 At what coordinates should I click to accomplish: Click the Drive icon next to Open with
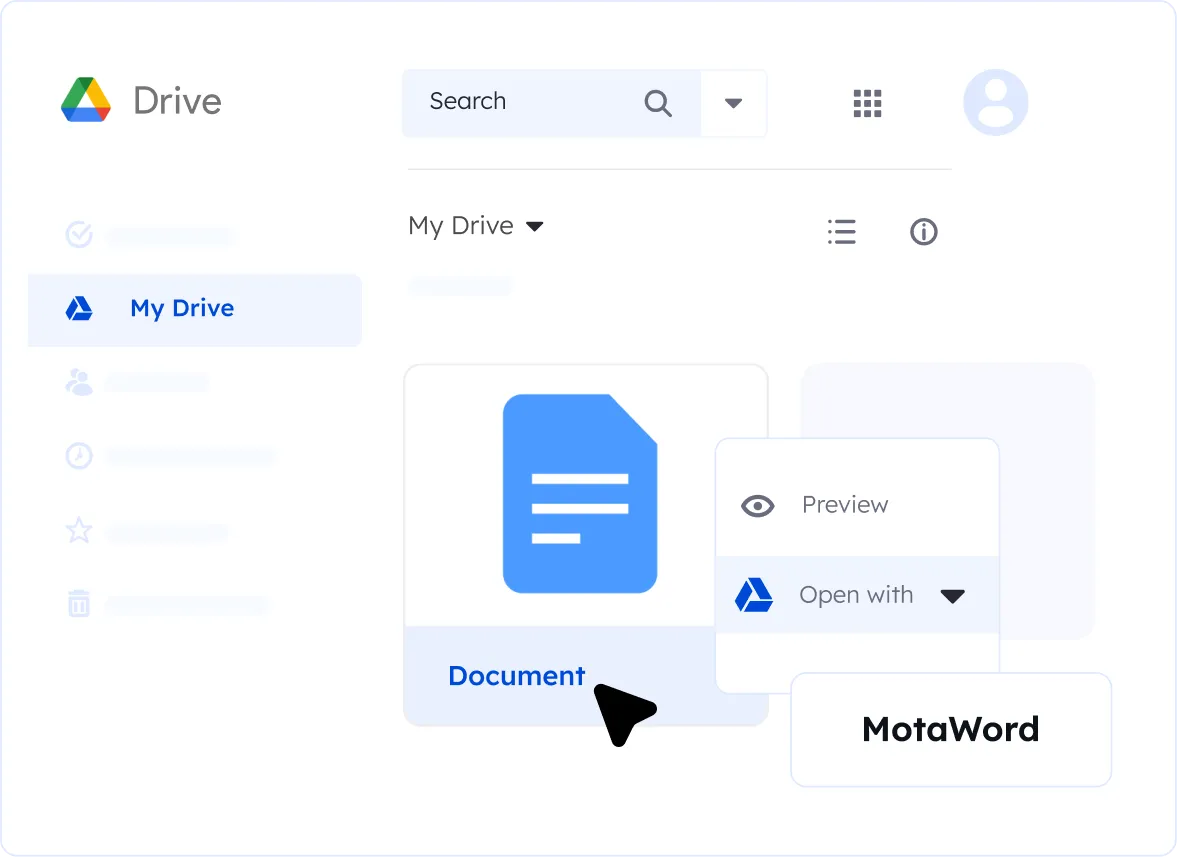(753, 595)
